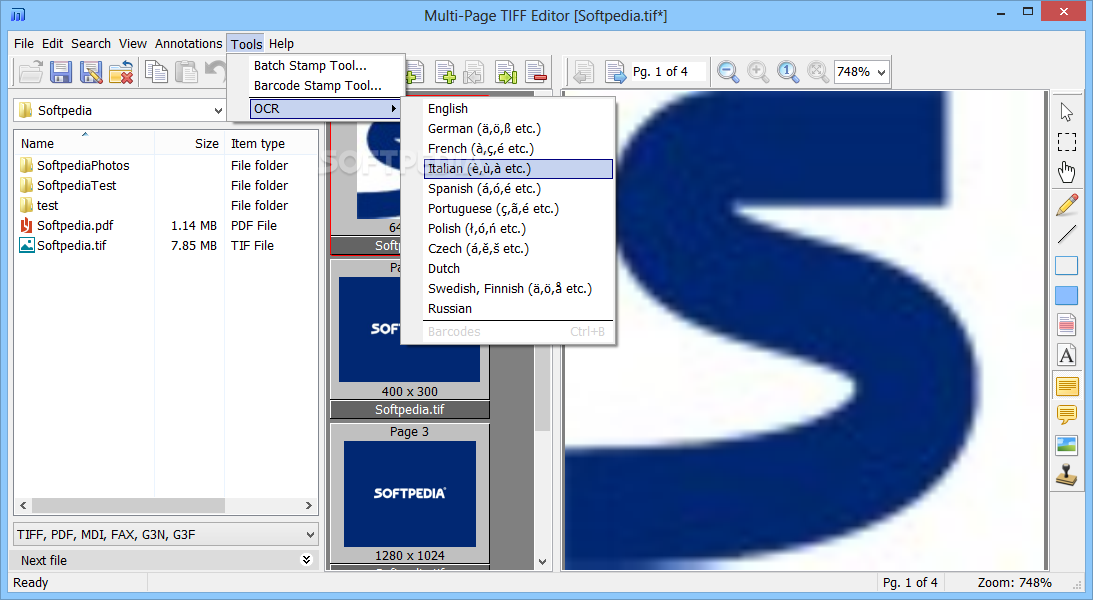The height and width of the screenshot is (600, 1093).
Task: Select the text annotation A tool
Action: tap(1067, 355)
